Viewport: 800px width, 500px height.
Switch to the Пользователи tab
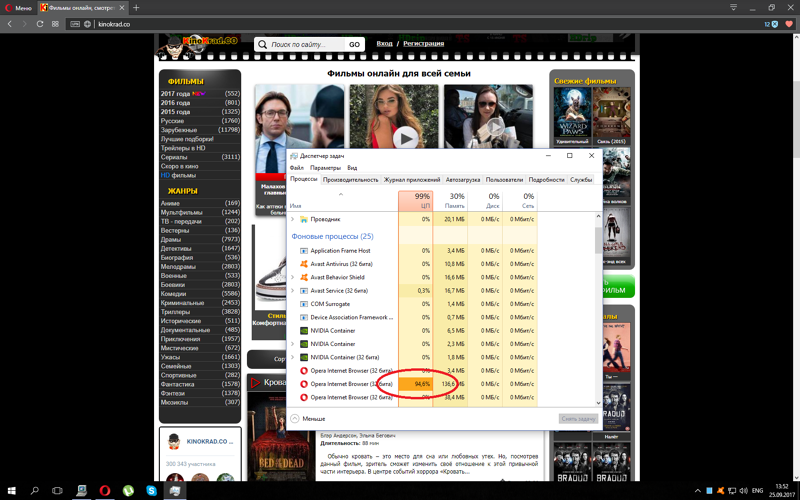504,180
